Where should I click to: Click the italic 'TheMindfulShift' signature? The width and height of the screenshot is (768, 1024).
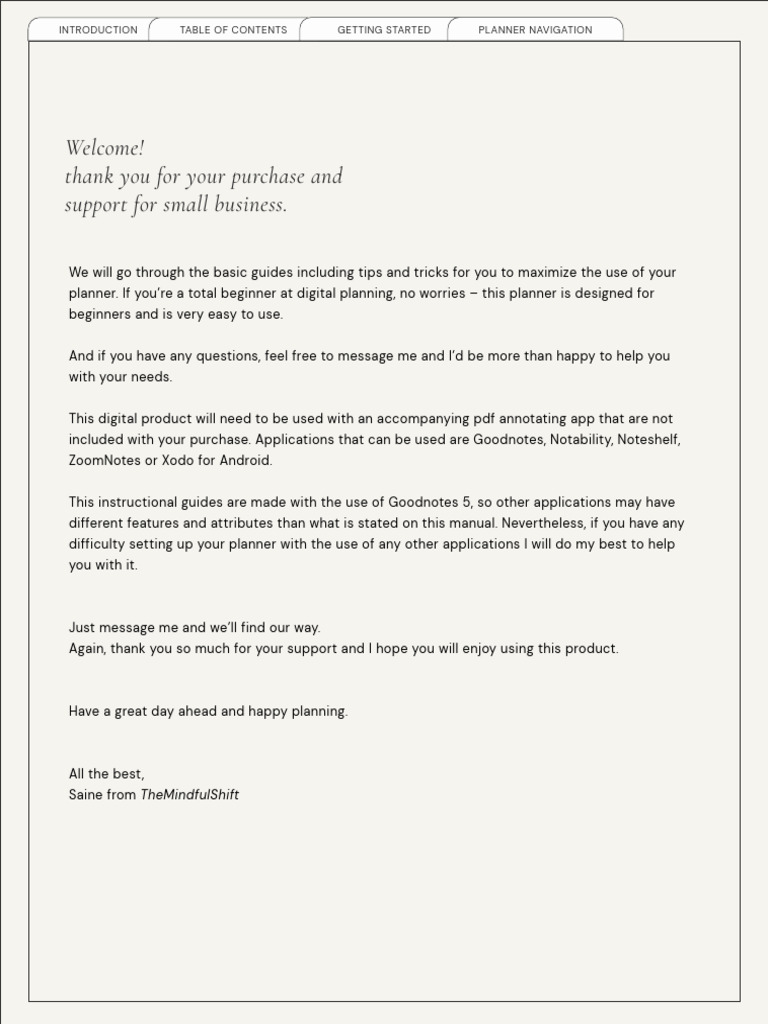point(189,795)
